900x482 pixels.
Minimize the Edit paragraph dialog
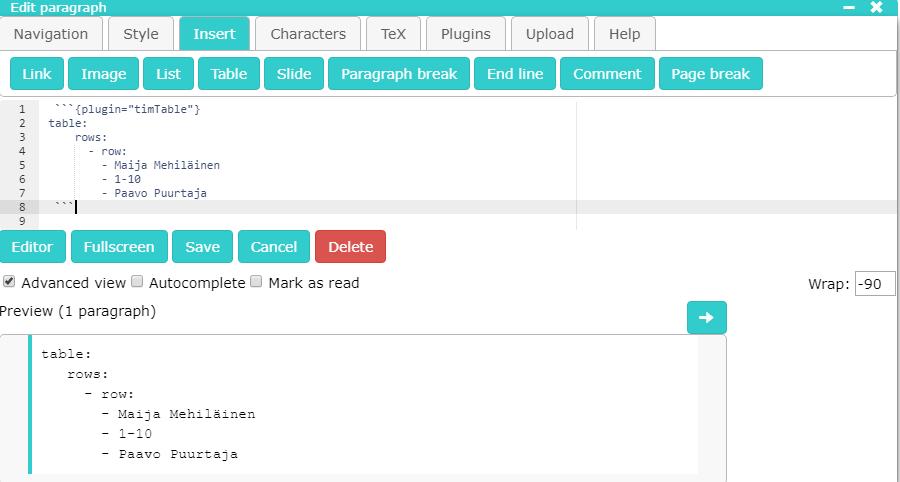click(849, 7)
